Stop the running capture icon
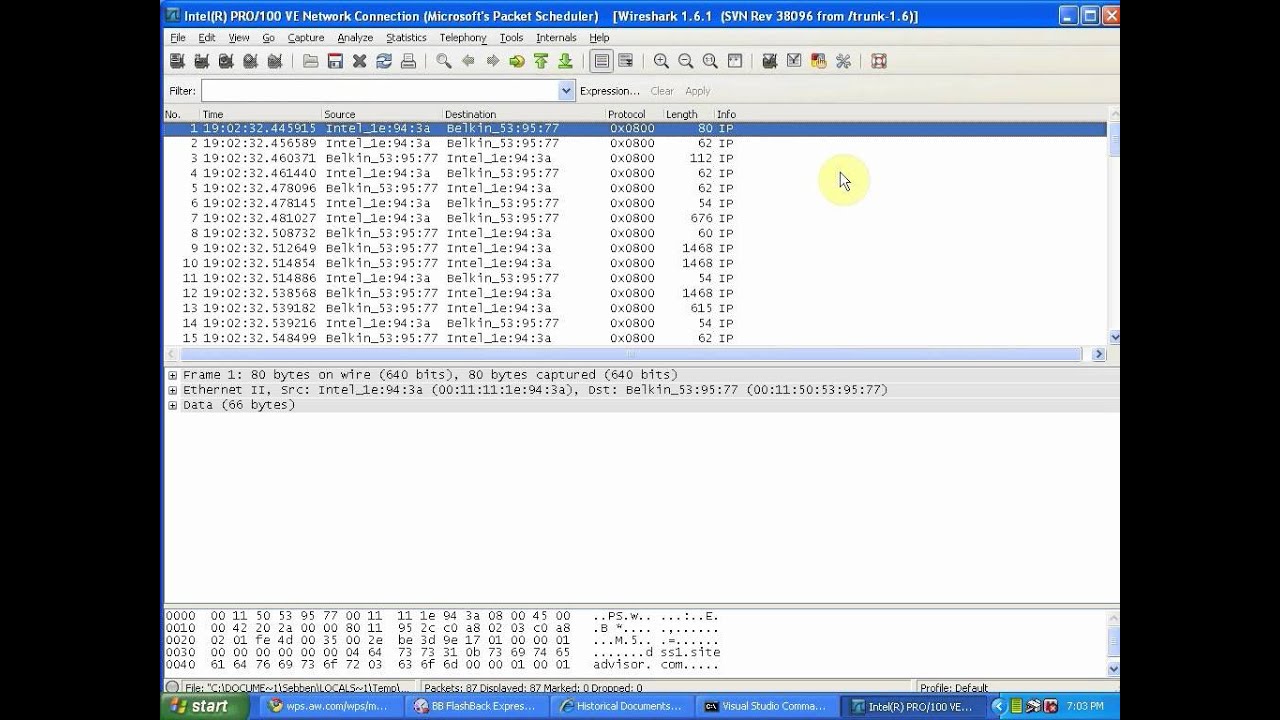Screen dimensions: 1280x720 250,61
